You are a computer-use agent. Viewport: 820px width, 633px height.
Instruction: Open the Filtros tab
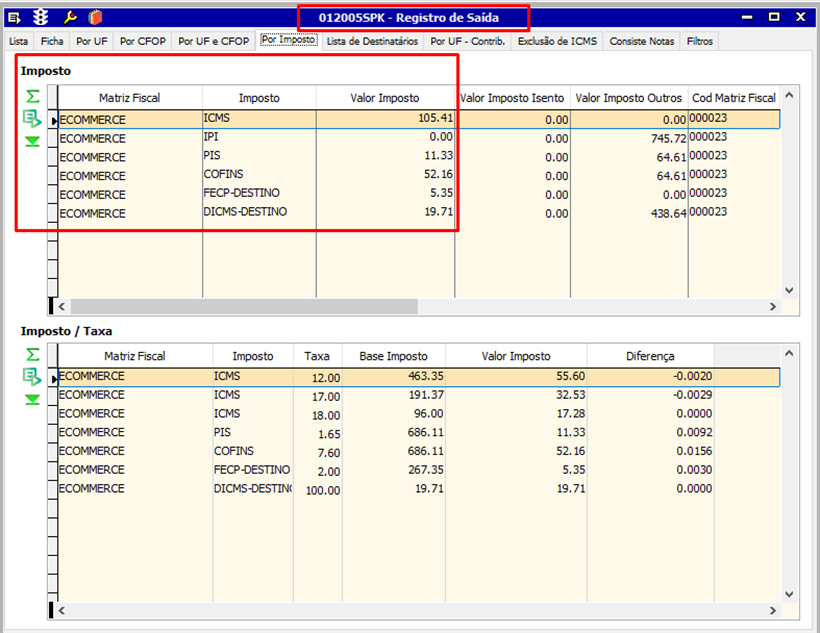tap(700, 41)
